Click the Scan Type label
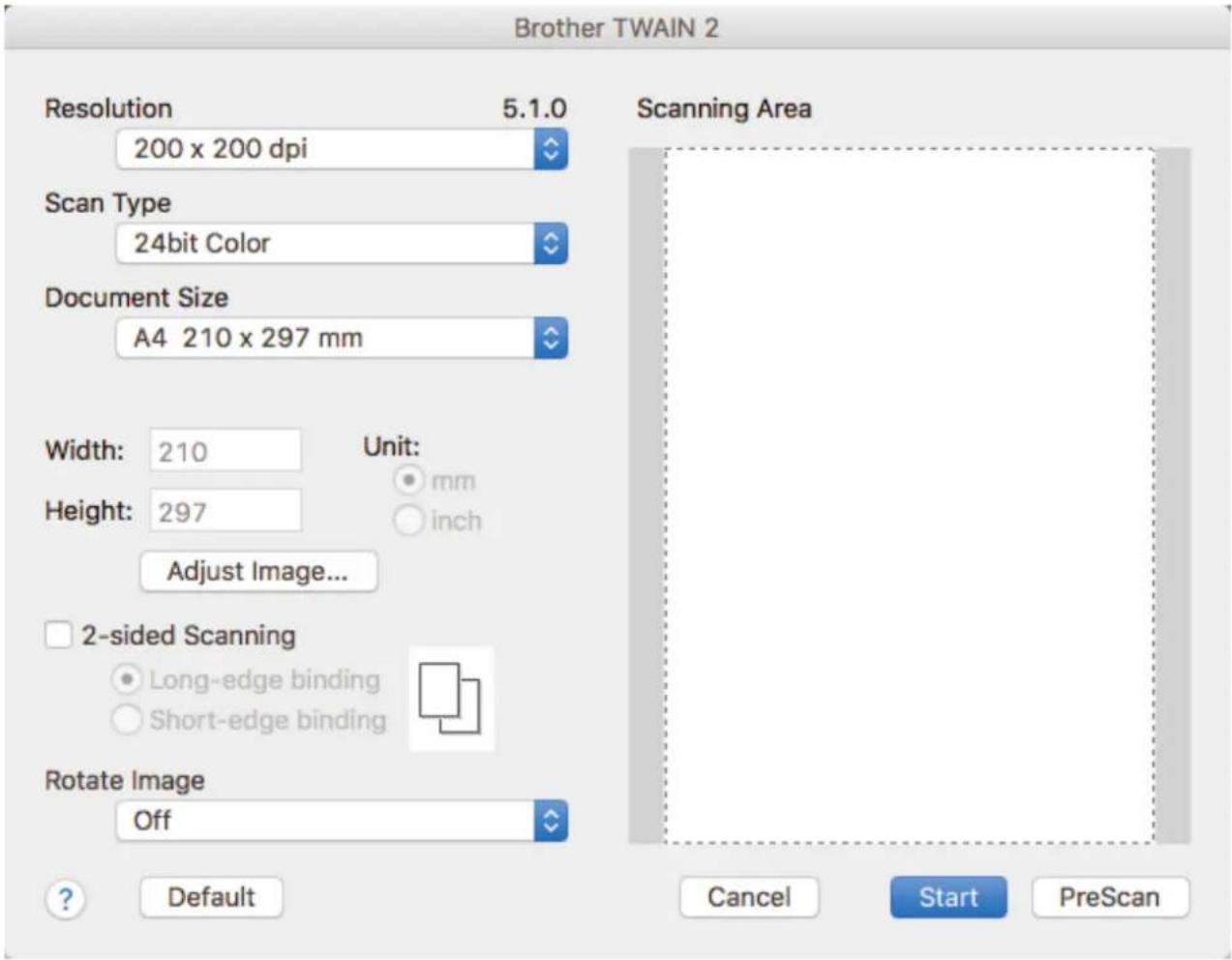This screenshot has height=960, width=1232. [107, 203]
